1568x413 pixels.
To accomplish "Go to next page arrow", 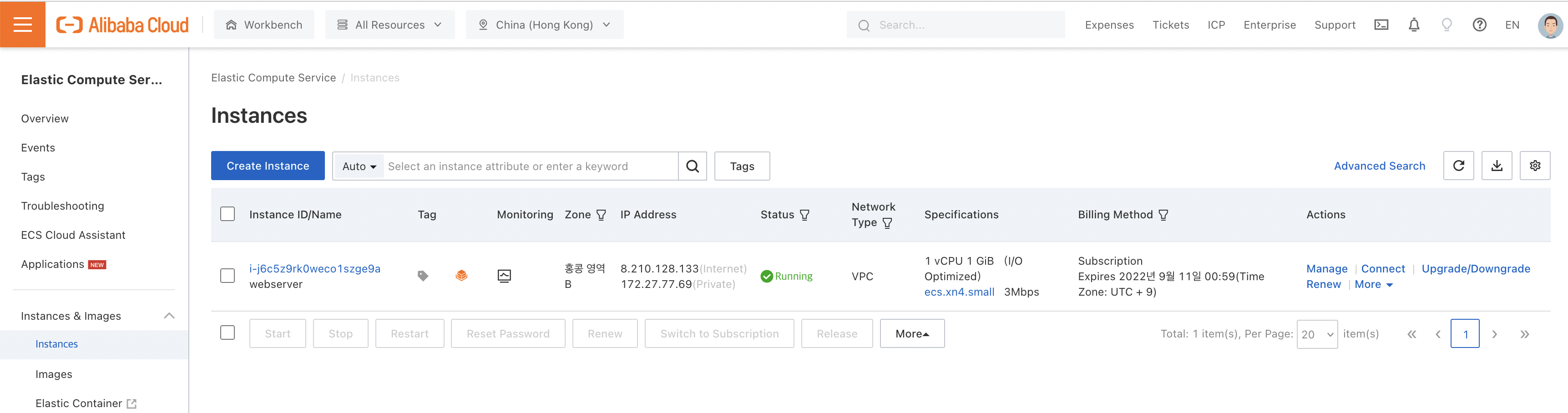I will (1494, 334).
